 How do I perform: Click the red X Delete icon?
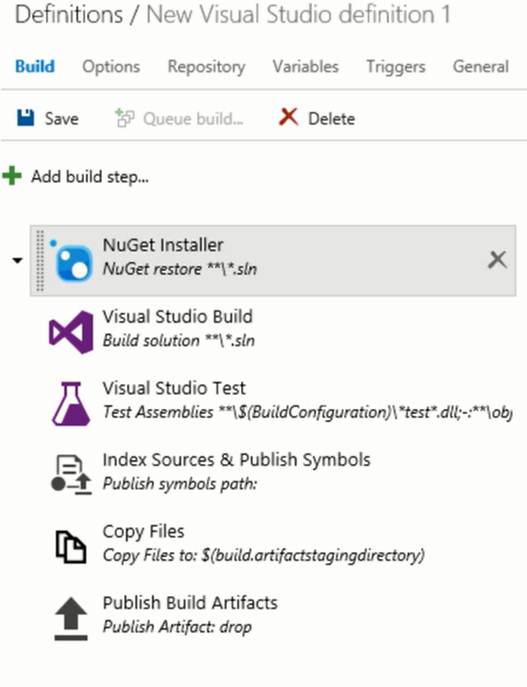[x=288, y=117]
